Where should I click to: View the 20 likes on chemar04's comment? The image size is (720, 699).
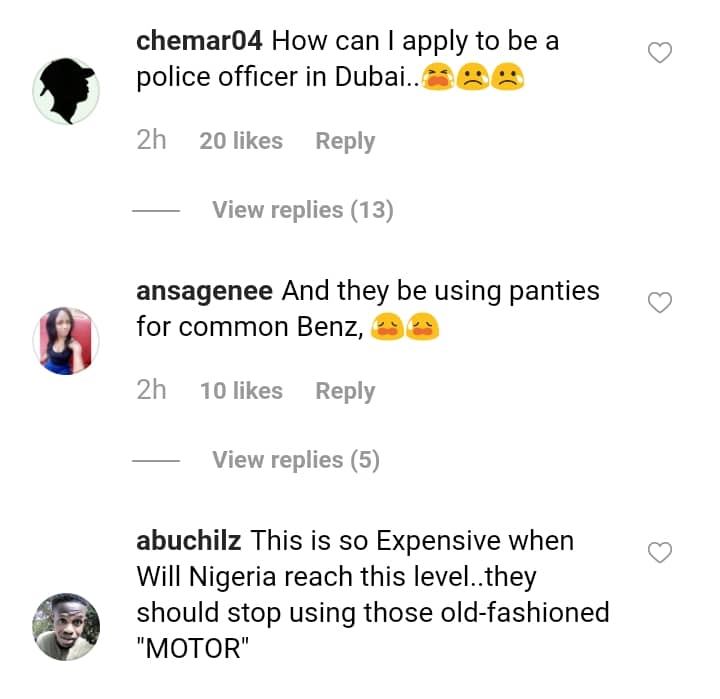(x=241, y=141)
